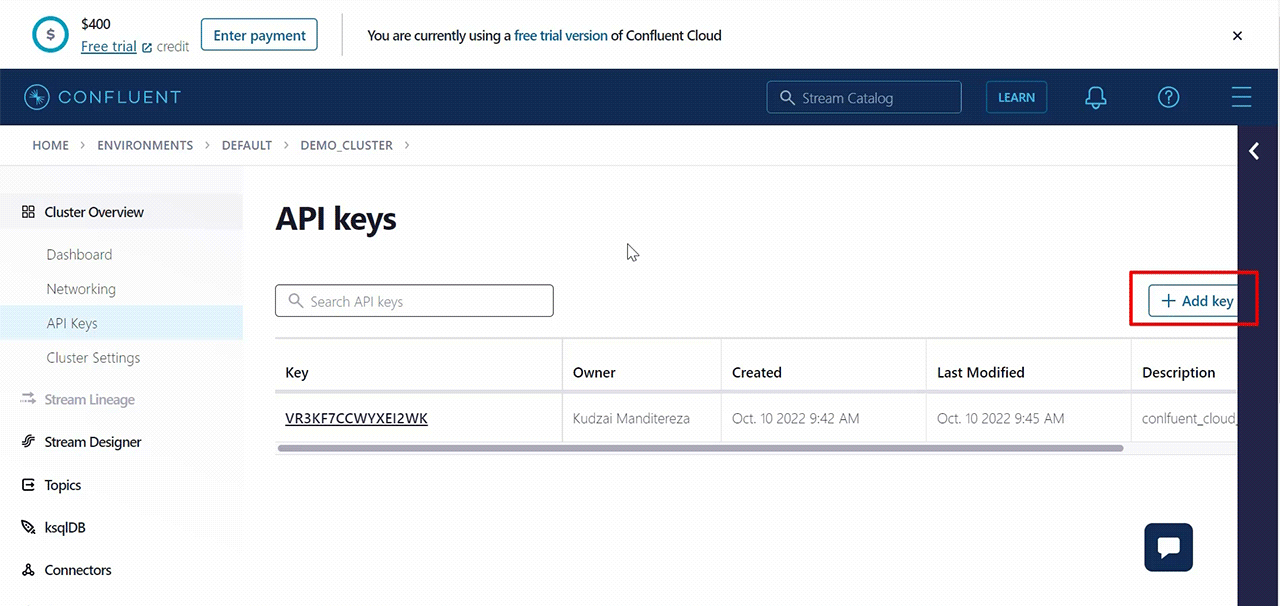The width and height of the screenshot is (1280, 606).
Task: Open Stream Lineage in sidebar
Action: pos(90,399)
